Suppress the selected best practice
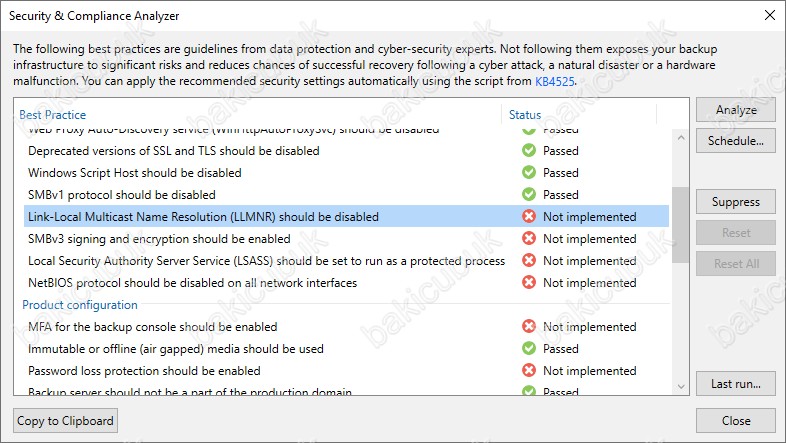 (735, 202)
